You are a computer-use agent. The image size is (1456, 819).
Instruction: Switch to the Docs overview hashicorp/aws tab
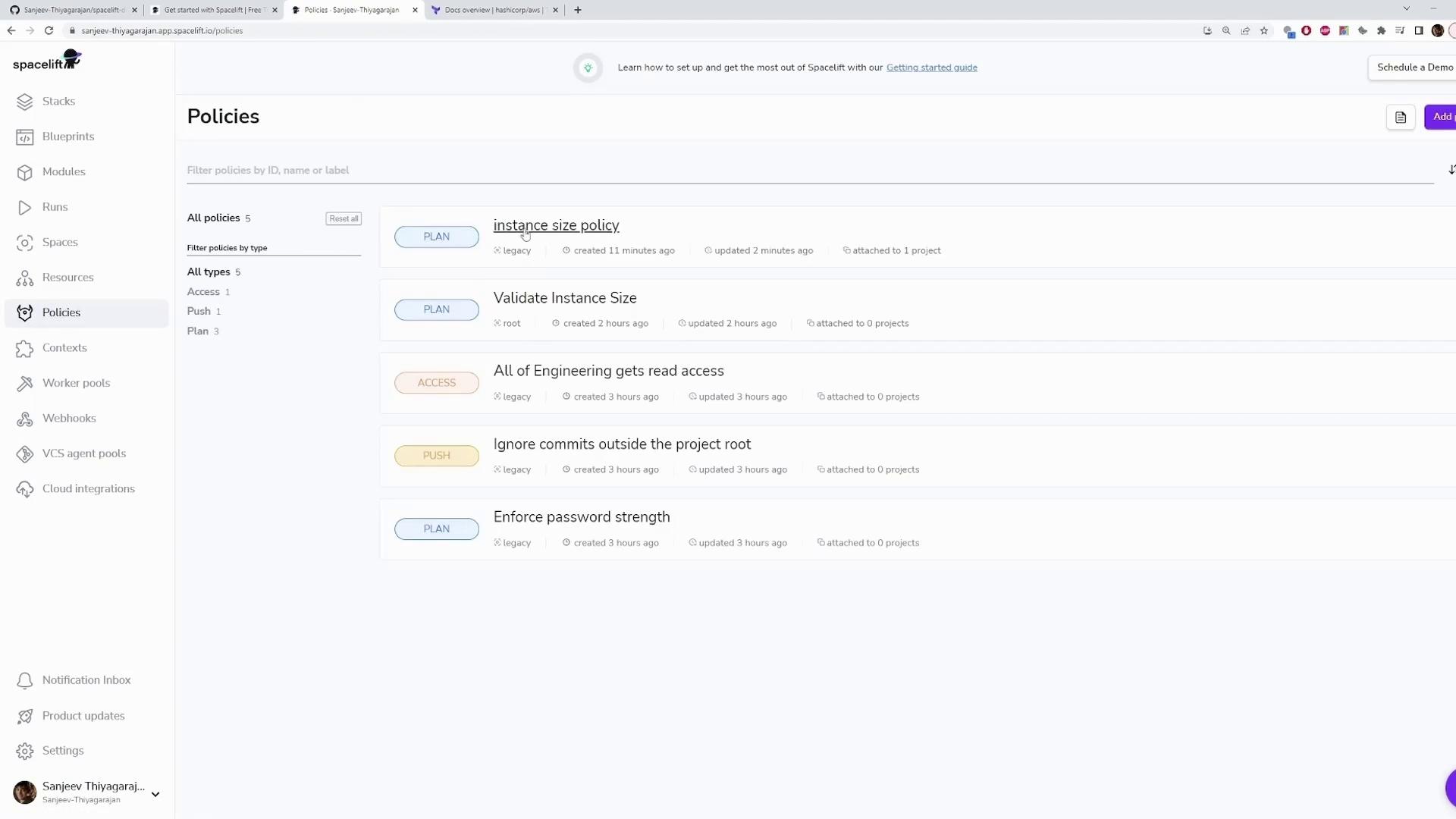pyautogui.click(x=493, y=10)
